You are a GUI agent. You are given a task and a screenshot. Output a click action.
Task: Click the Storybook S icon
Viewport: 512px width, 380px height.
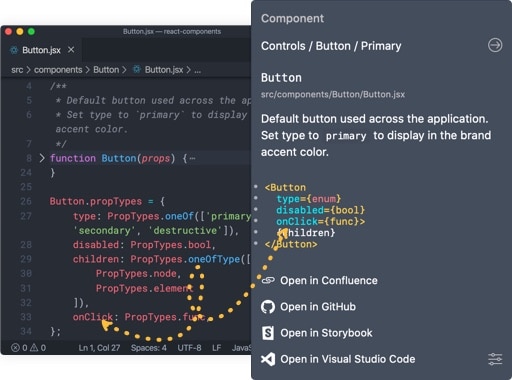268,333
